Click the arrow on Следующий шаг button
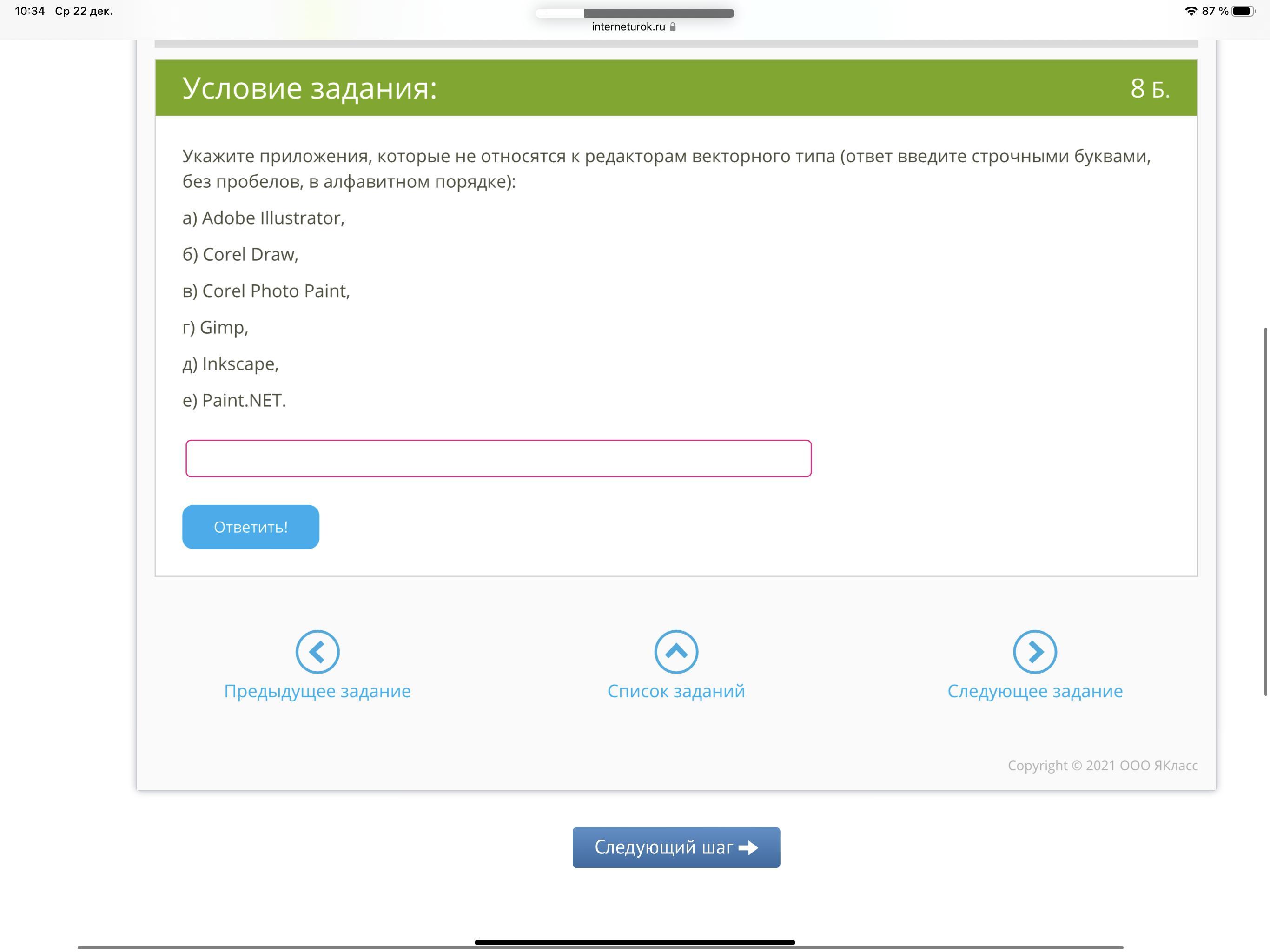 pos(748,847)
